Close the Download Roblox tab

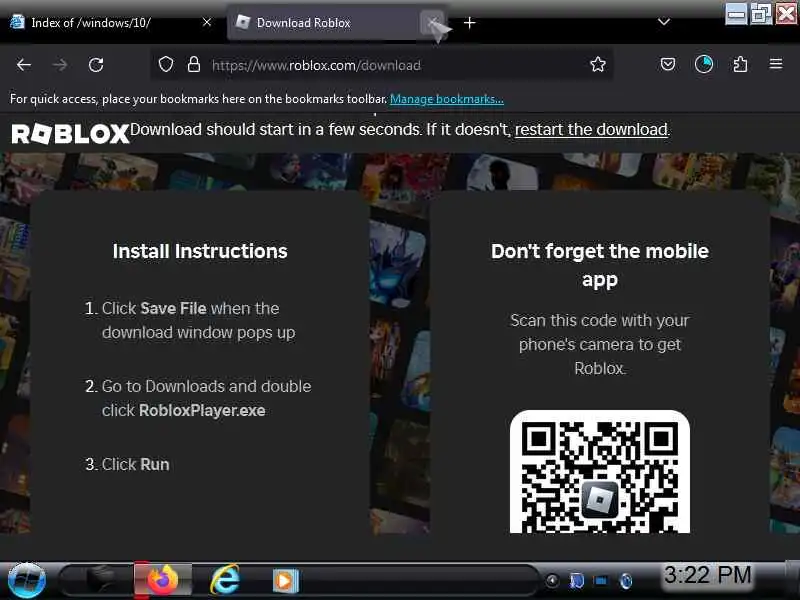[432, 22]
